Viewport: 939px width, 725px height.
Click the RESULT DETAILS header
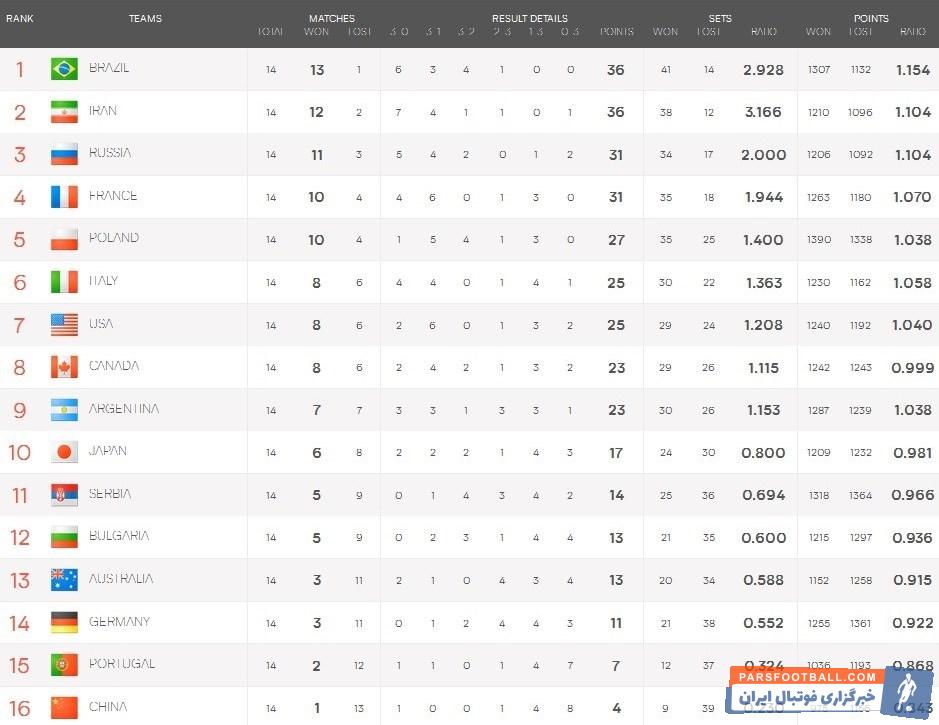coord(529,18)
